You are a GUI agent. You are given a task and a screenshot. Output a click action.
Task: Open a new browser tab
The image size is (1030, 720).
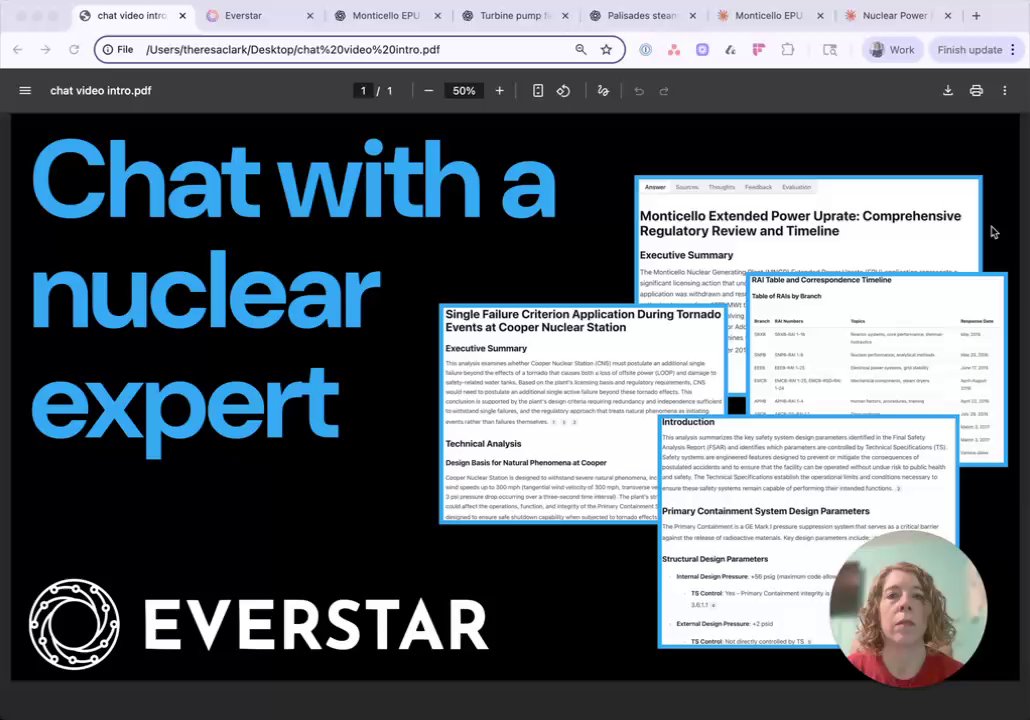click(x=976, y=16)
